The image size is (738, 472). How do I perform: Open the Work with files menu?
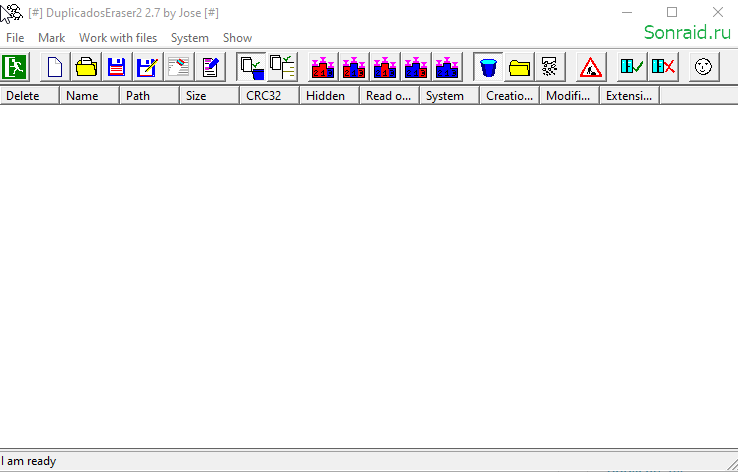pos(118,38)
